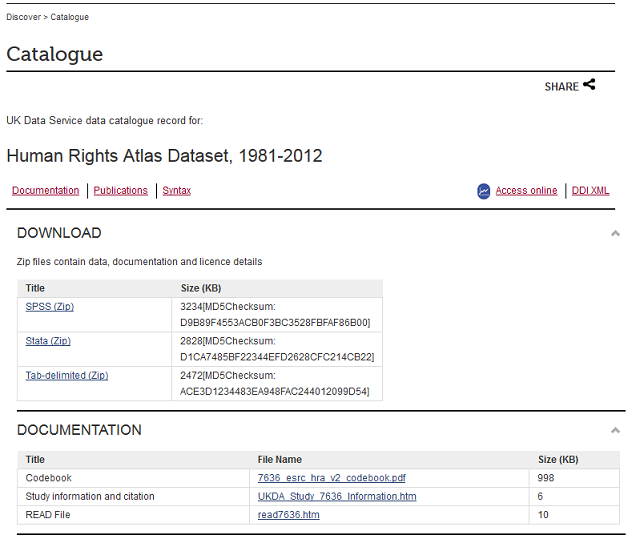640x551 pixels.
Task: Click the share icon next to SHARE
Action: coord(589,84)
